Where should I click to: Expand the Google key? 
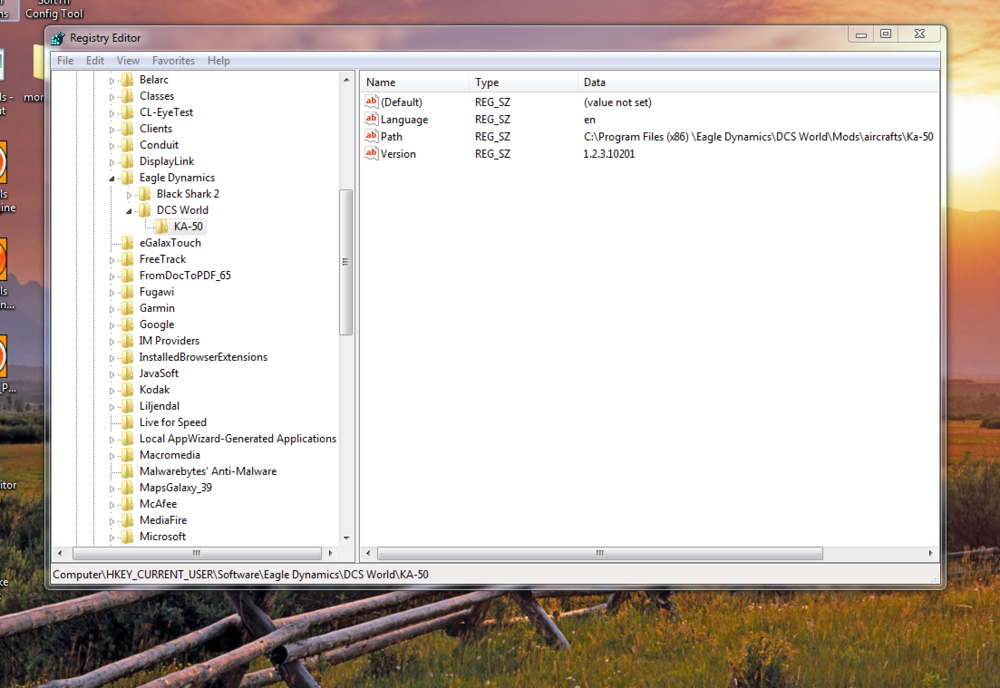[x=112, y=325]
